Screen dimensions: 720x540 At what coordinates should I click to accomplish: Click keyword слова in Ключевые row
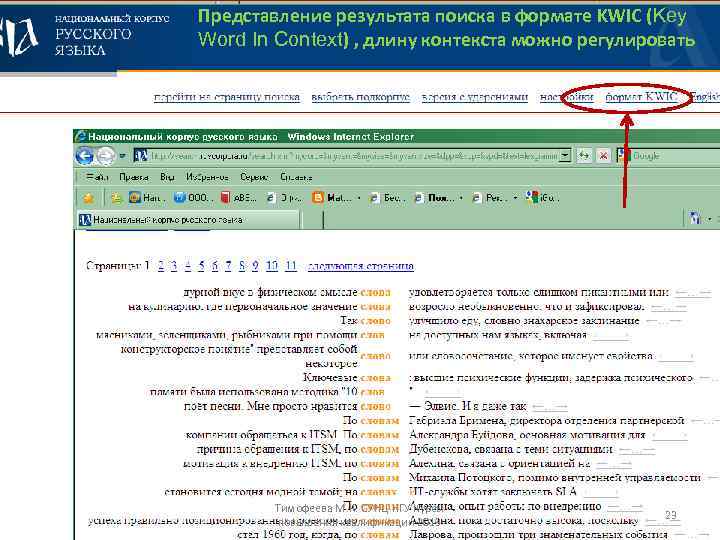click(376, 378)
